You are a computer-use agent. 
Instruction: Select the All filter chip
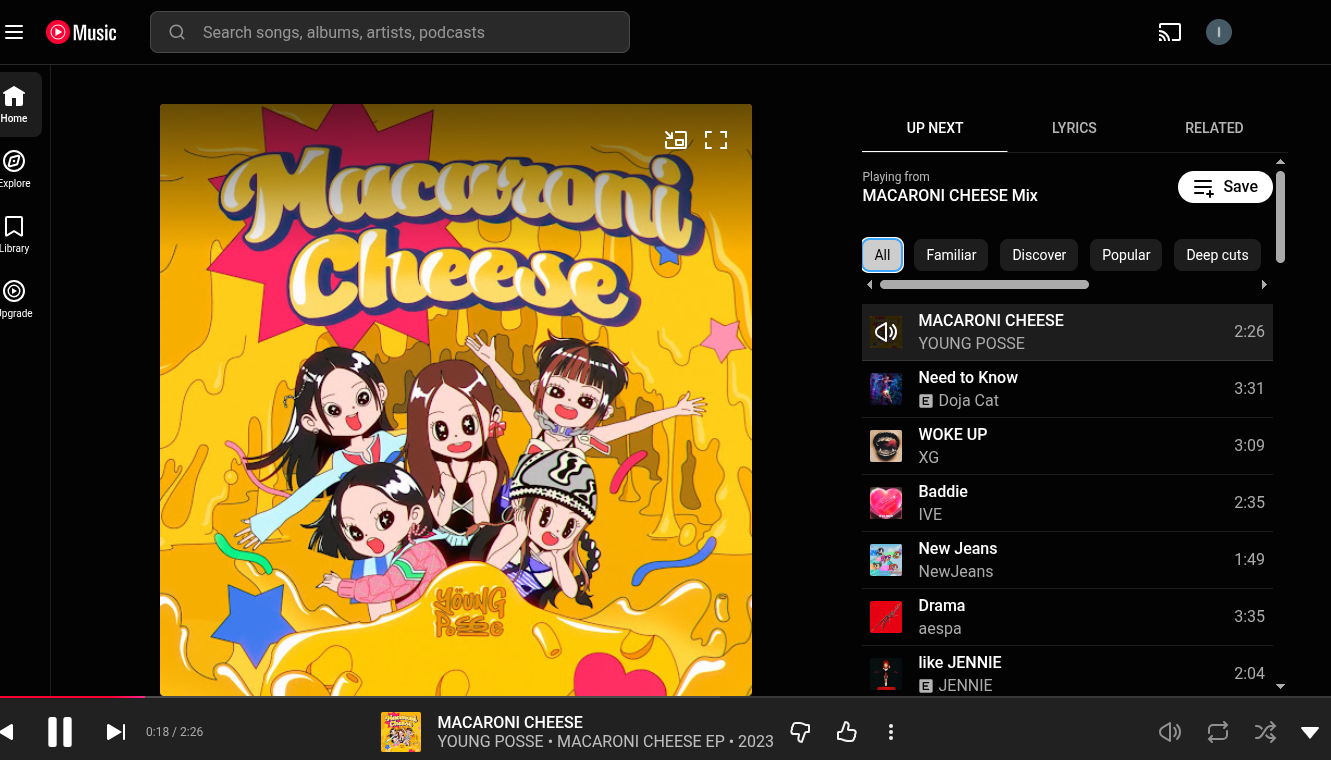tap(882, 255)
